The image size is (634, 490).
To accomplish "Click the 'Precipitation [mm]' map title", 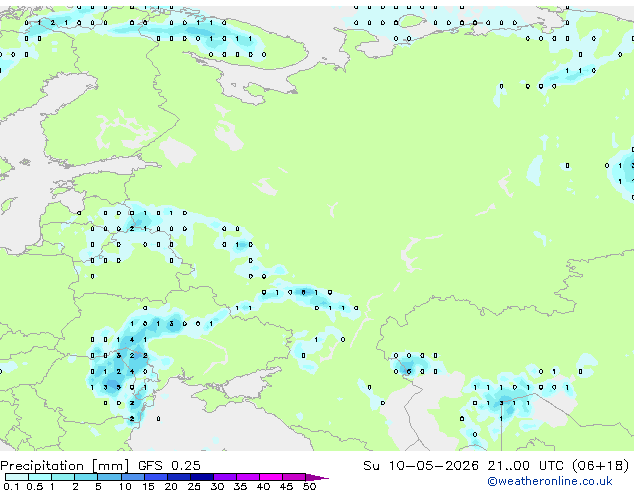I will (65, 466).
